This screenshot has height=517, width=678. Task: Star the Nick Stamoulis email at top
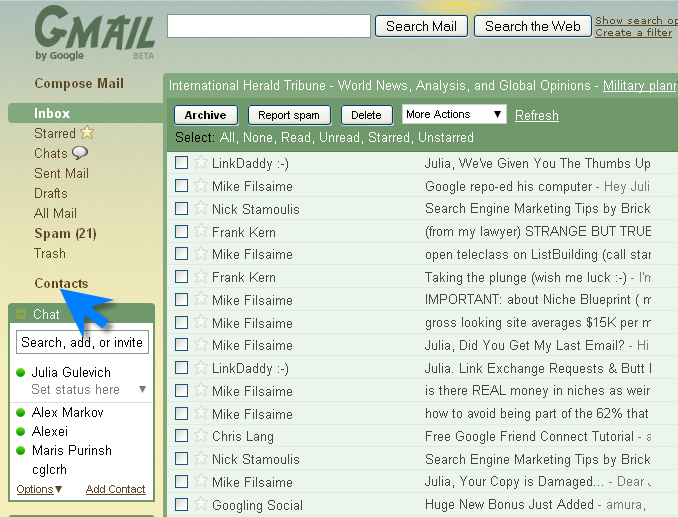tap(200, 209)
